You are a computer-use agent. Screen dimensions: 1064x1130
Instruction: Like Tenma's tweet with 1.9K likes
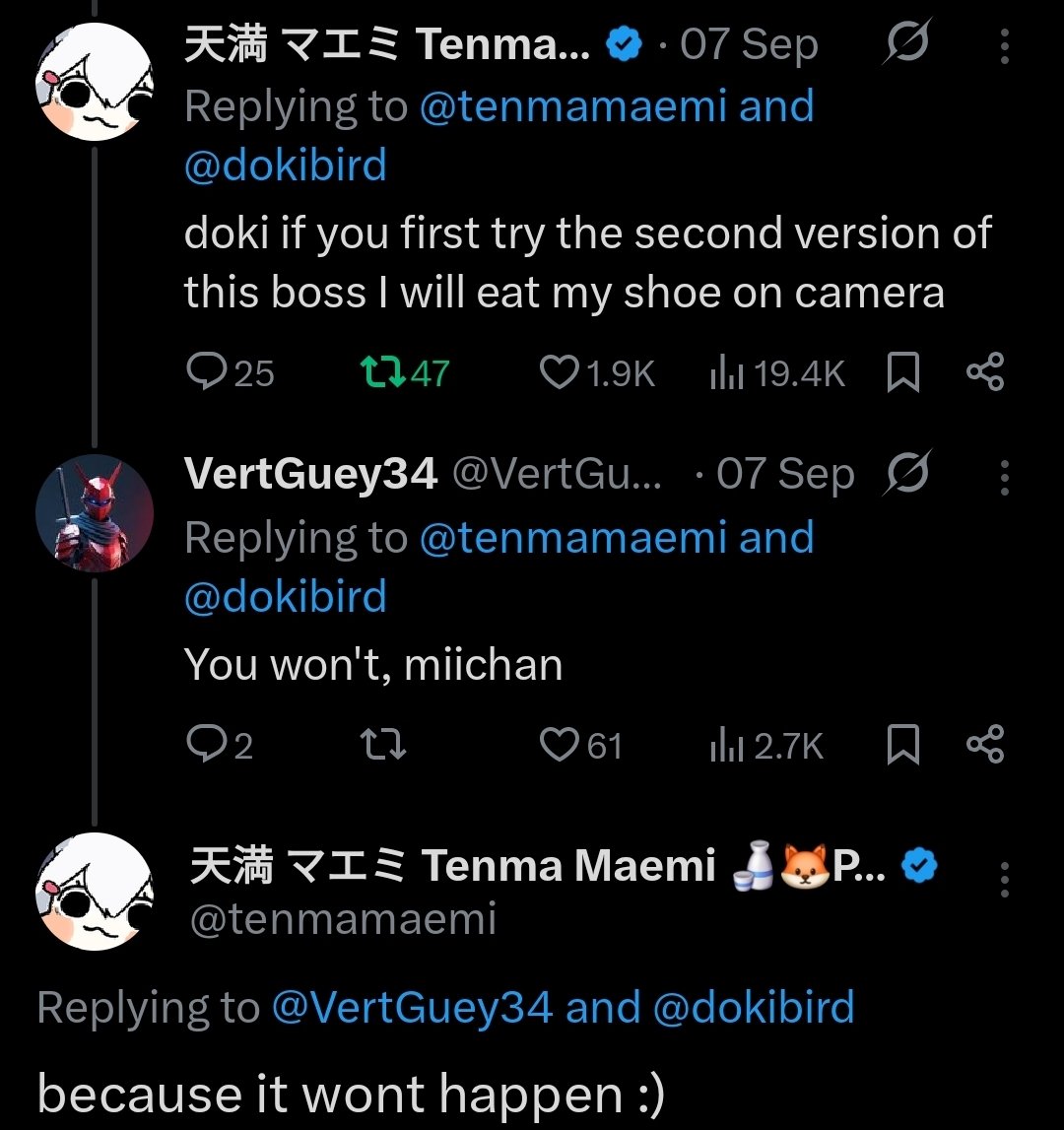(x=559, y=372)
